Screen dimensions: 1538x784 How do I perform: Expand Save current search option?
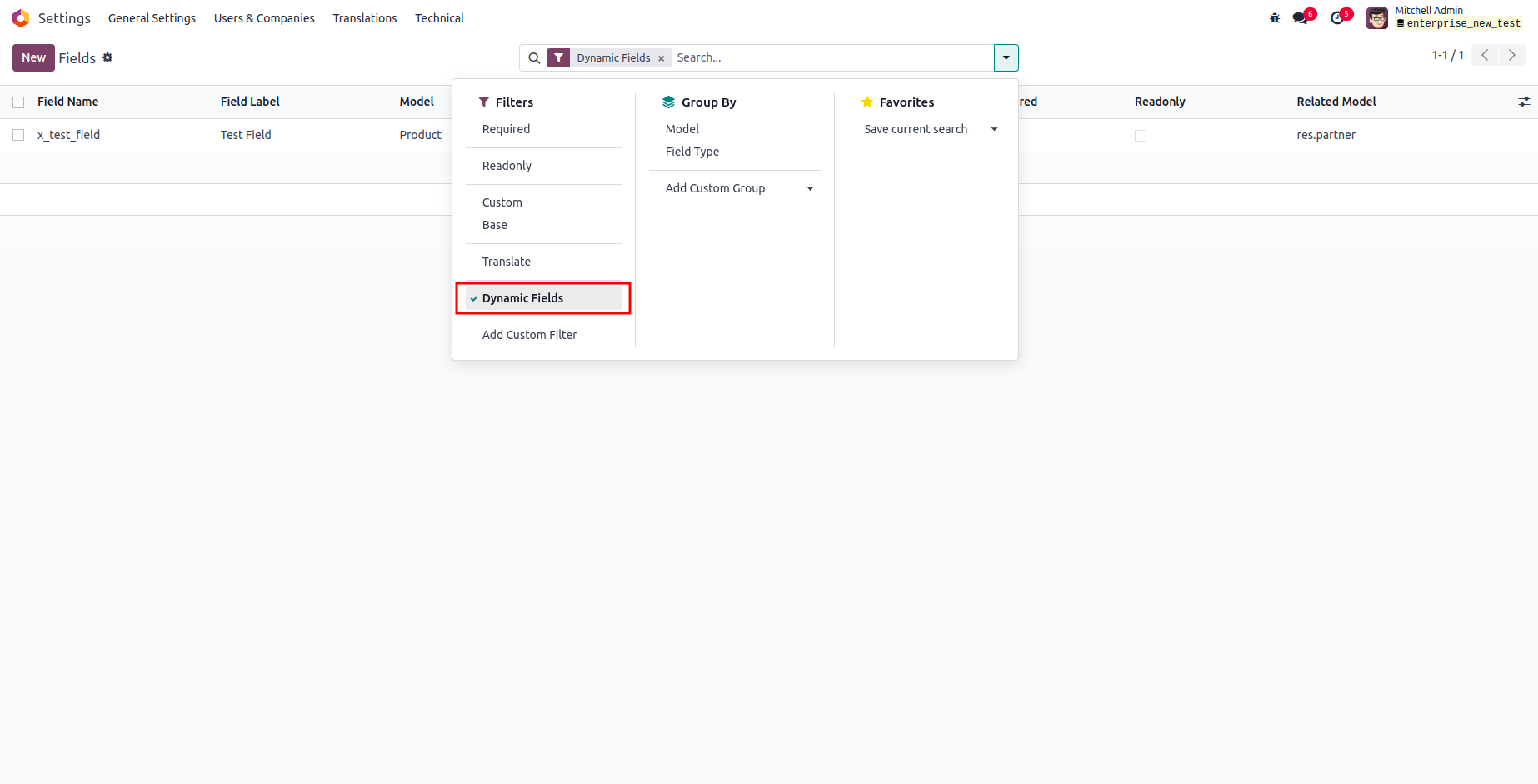pos(931,129)
